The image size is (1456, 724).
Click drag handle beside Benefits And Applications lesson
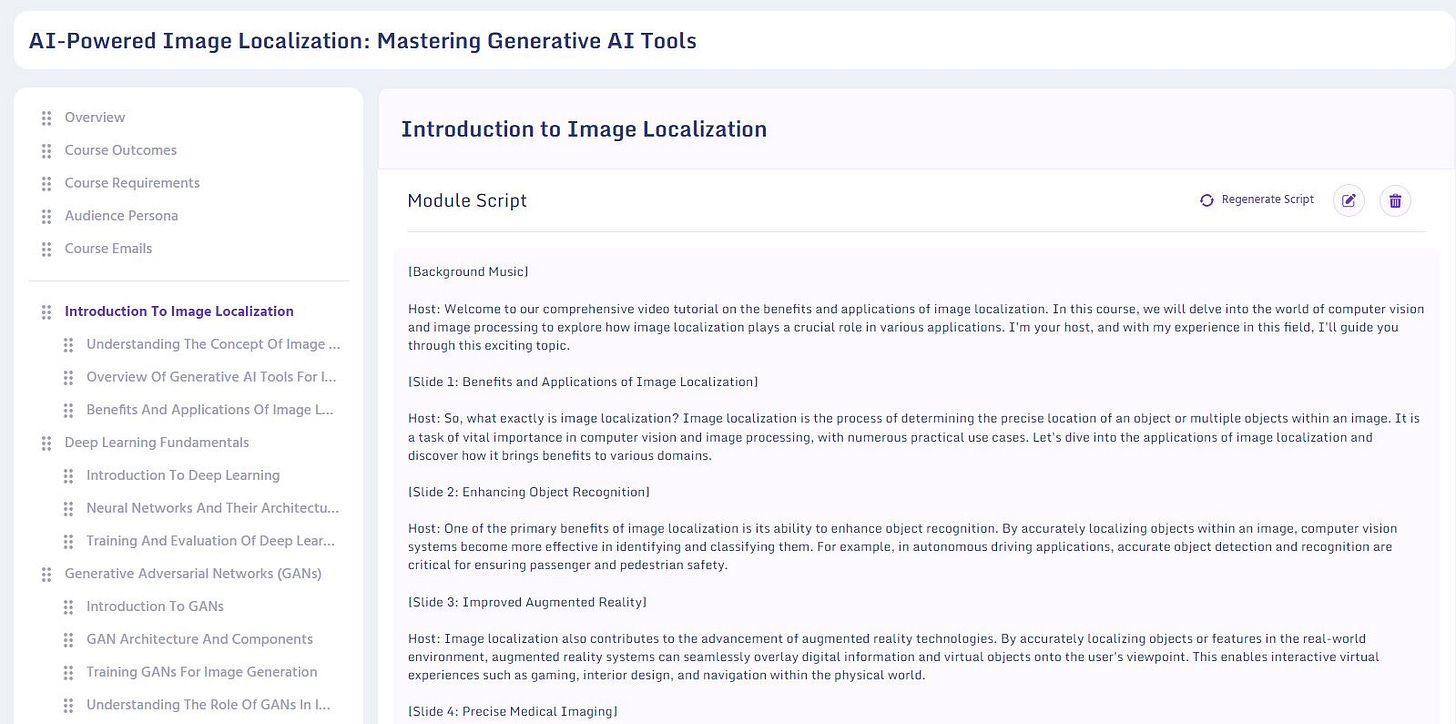point(68,410)
